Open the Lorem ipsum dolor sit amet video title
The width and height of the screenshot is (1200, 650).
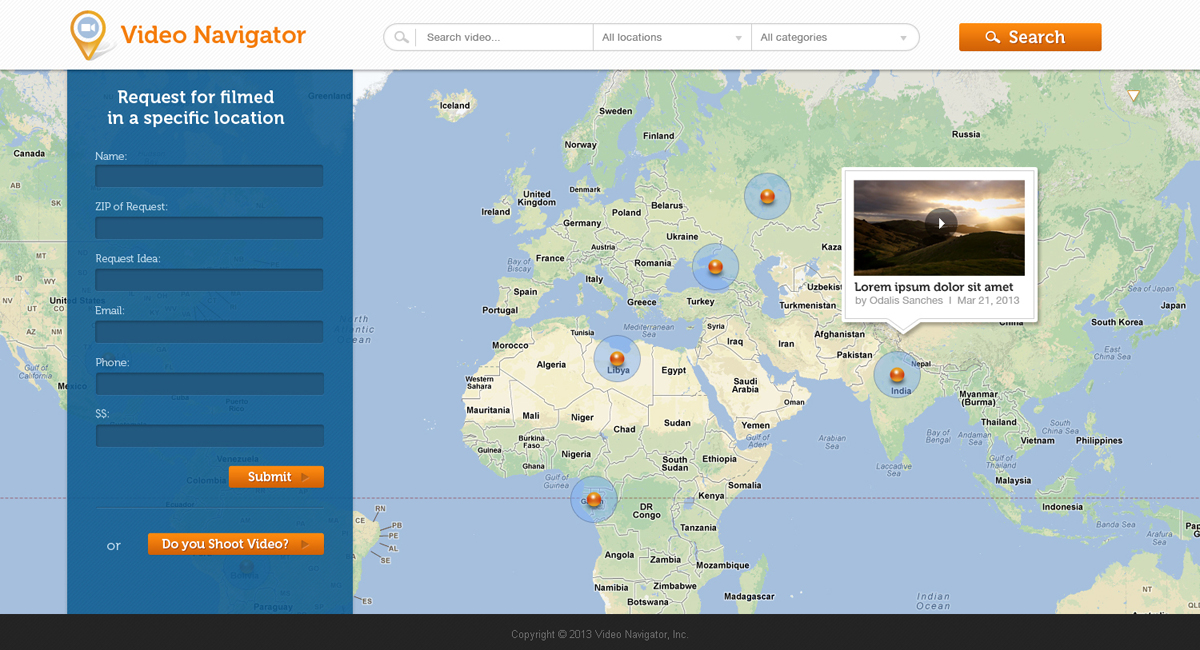tap(934, 287)
